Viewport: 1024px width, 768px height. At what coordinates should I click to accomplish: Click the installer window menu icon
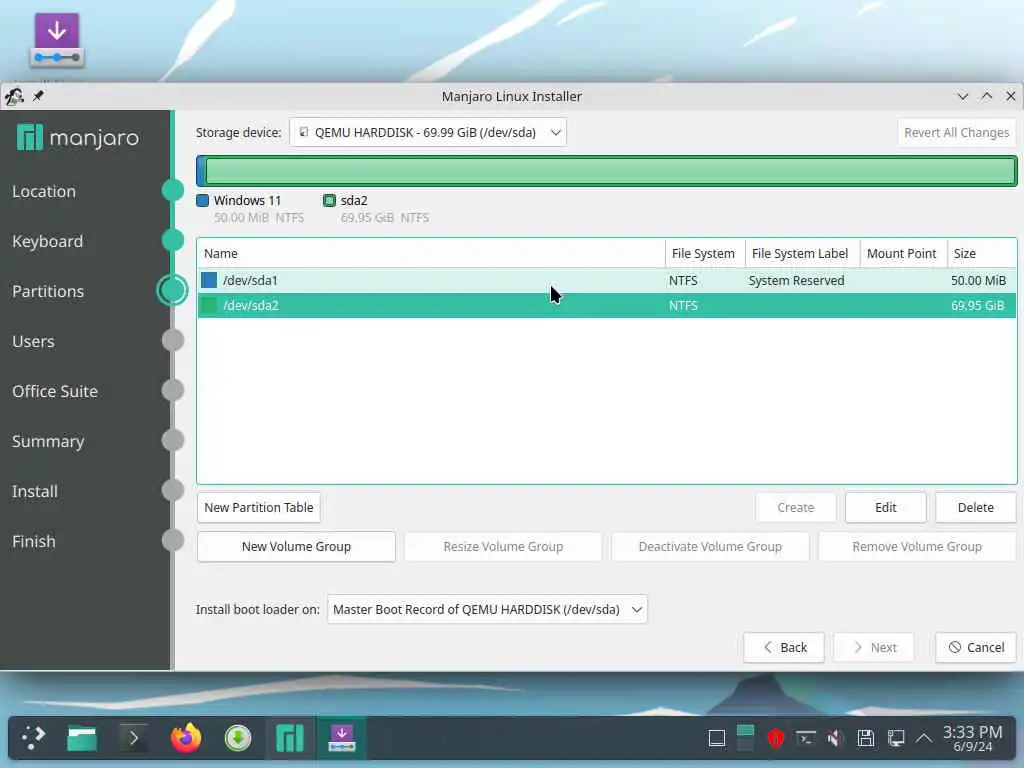click(x=14, y=97)
